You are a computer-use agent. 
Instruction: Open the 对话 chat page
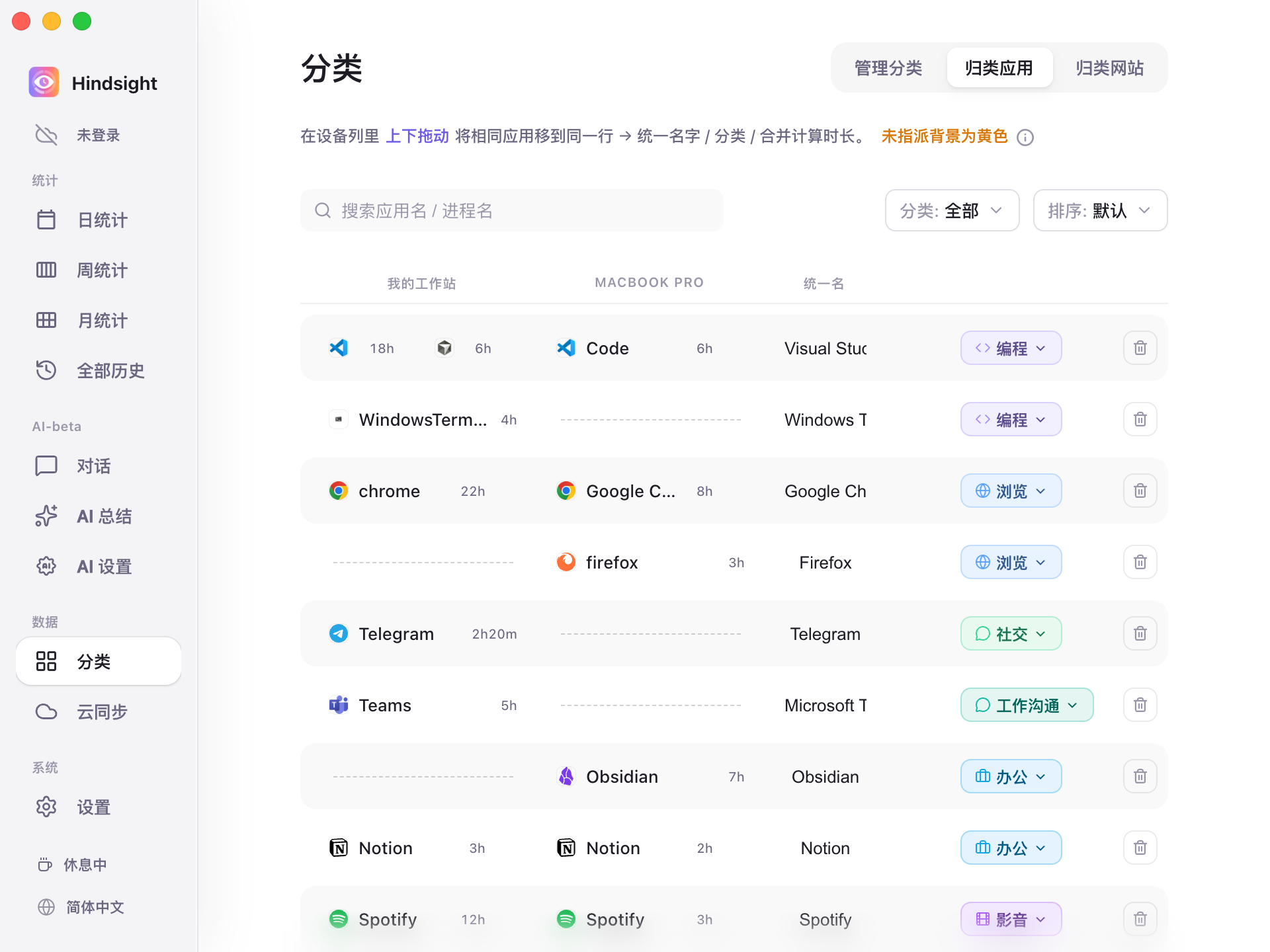(x=99, y=466)
